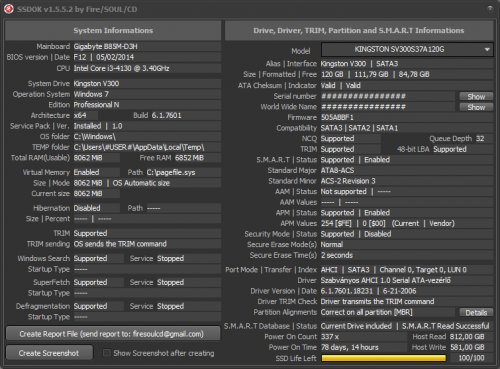This screenshot has height=369, width=500.
Task: Click pagefile path C:\pagefile.sys
Action: click(x=171, y=172)
